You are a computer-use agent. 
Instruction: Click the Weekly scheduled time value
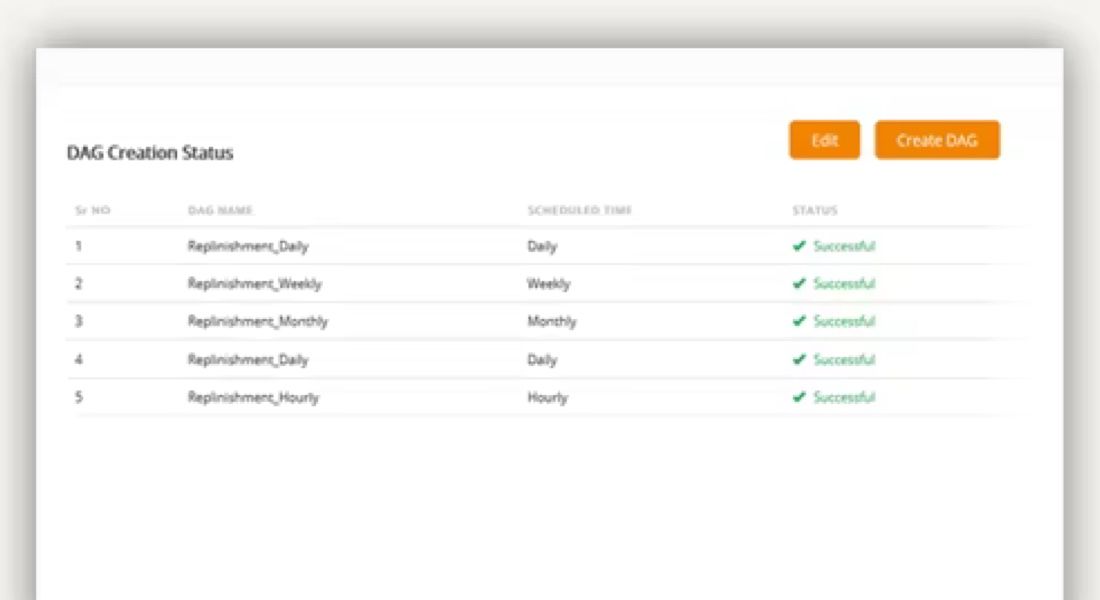pyautogui.click(x=548, y=283)
